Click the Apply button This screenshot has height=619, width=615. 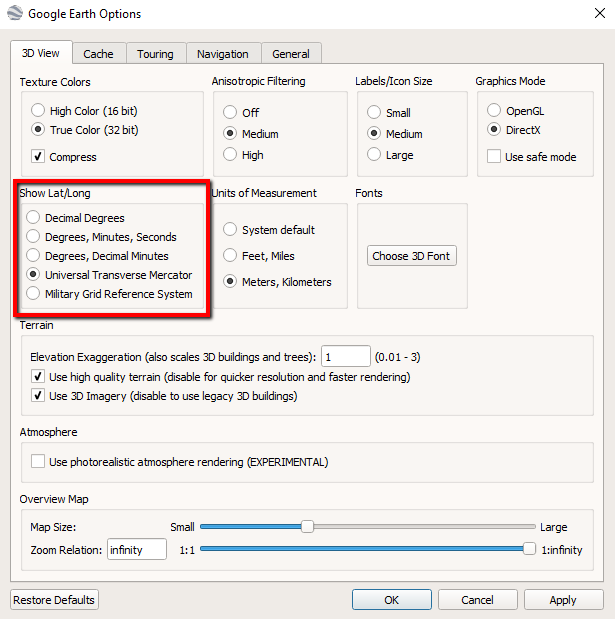[x=563, y=600]
